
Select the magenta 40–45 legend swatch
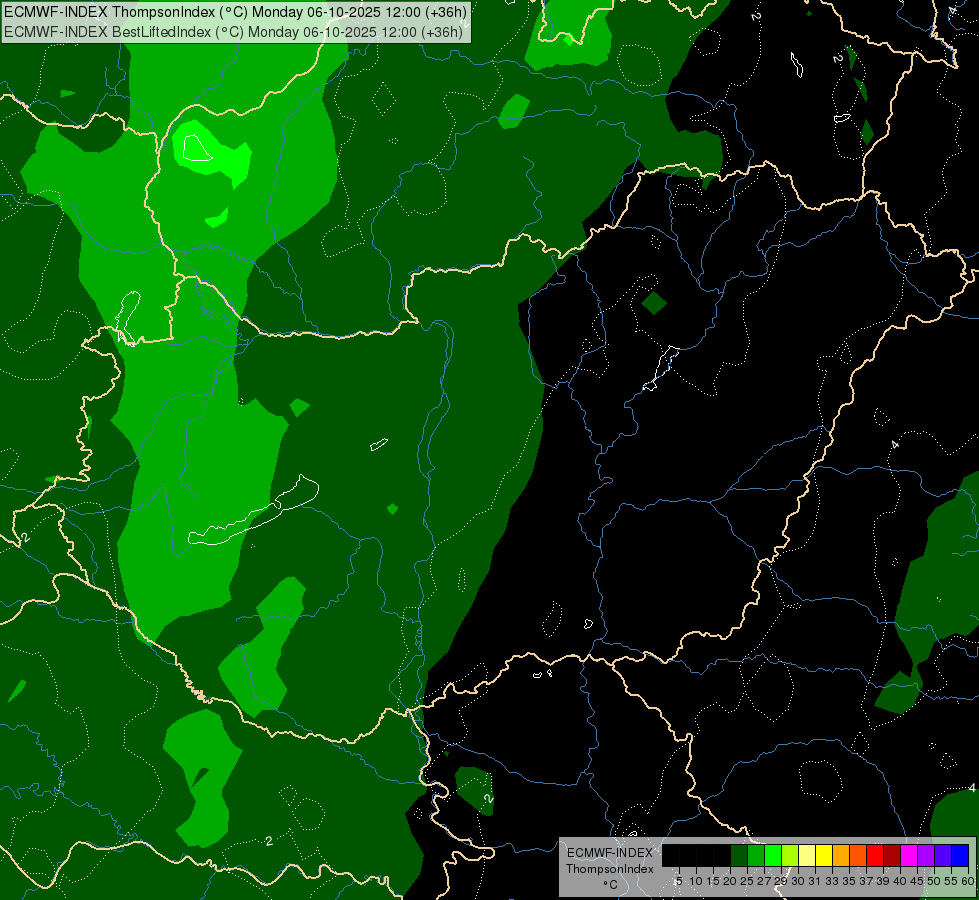[910, 855]
